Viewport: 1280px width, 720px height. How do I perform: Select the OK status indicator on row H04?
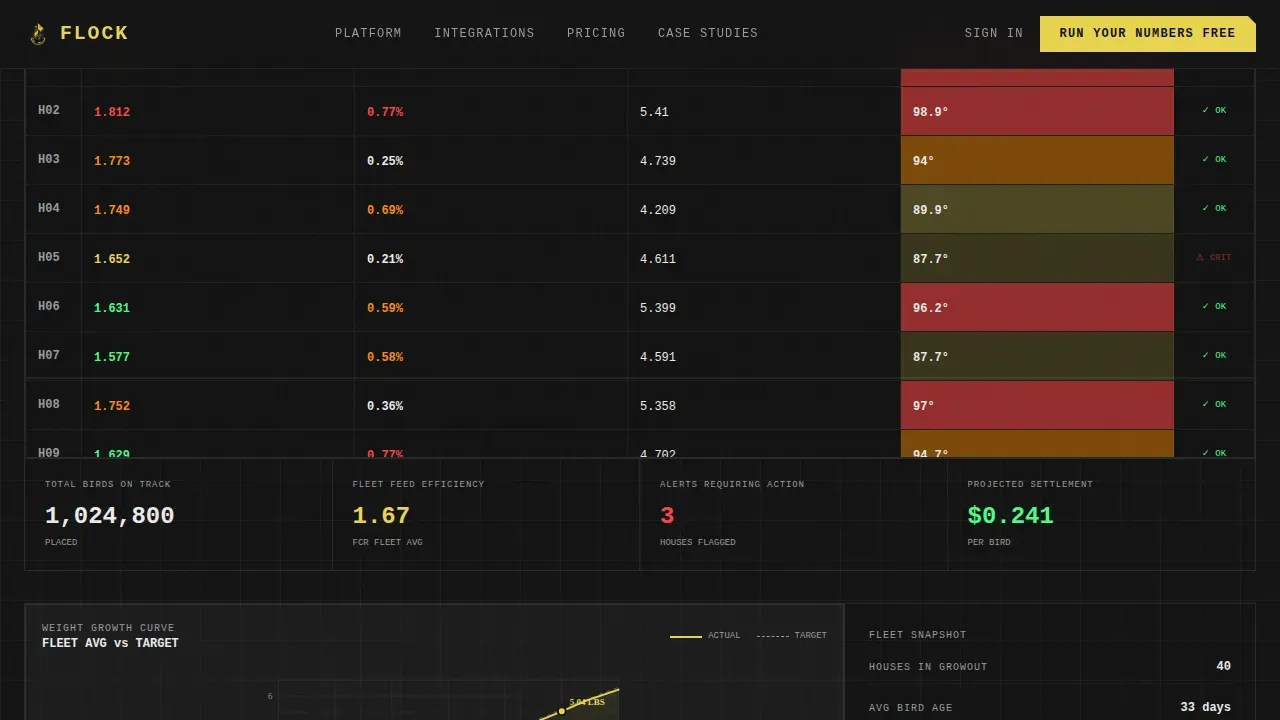1214,209
